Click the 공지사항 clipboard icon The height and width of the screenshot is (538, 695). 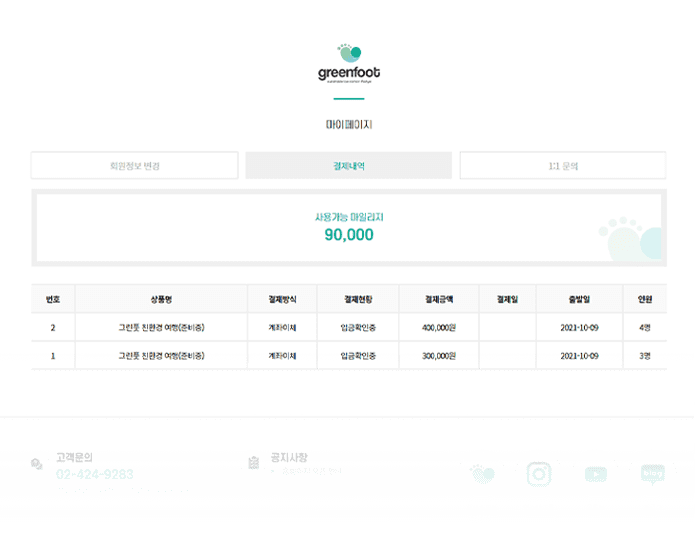[x=253, y=463]
